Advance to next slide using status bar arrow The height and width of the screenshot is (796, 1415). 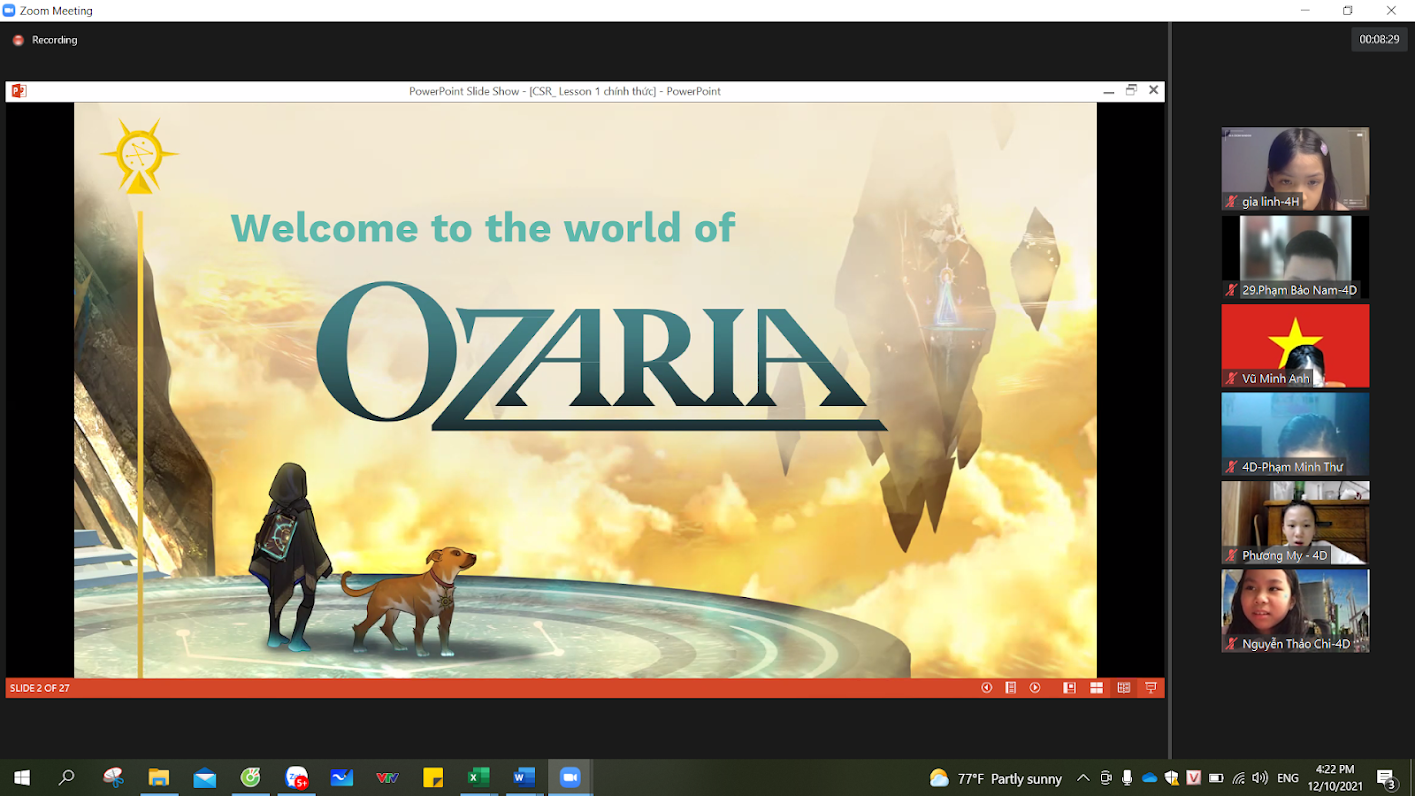[1035, 688]
